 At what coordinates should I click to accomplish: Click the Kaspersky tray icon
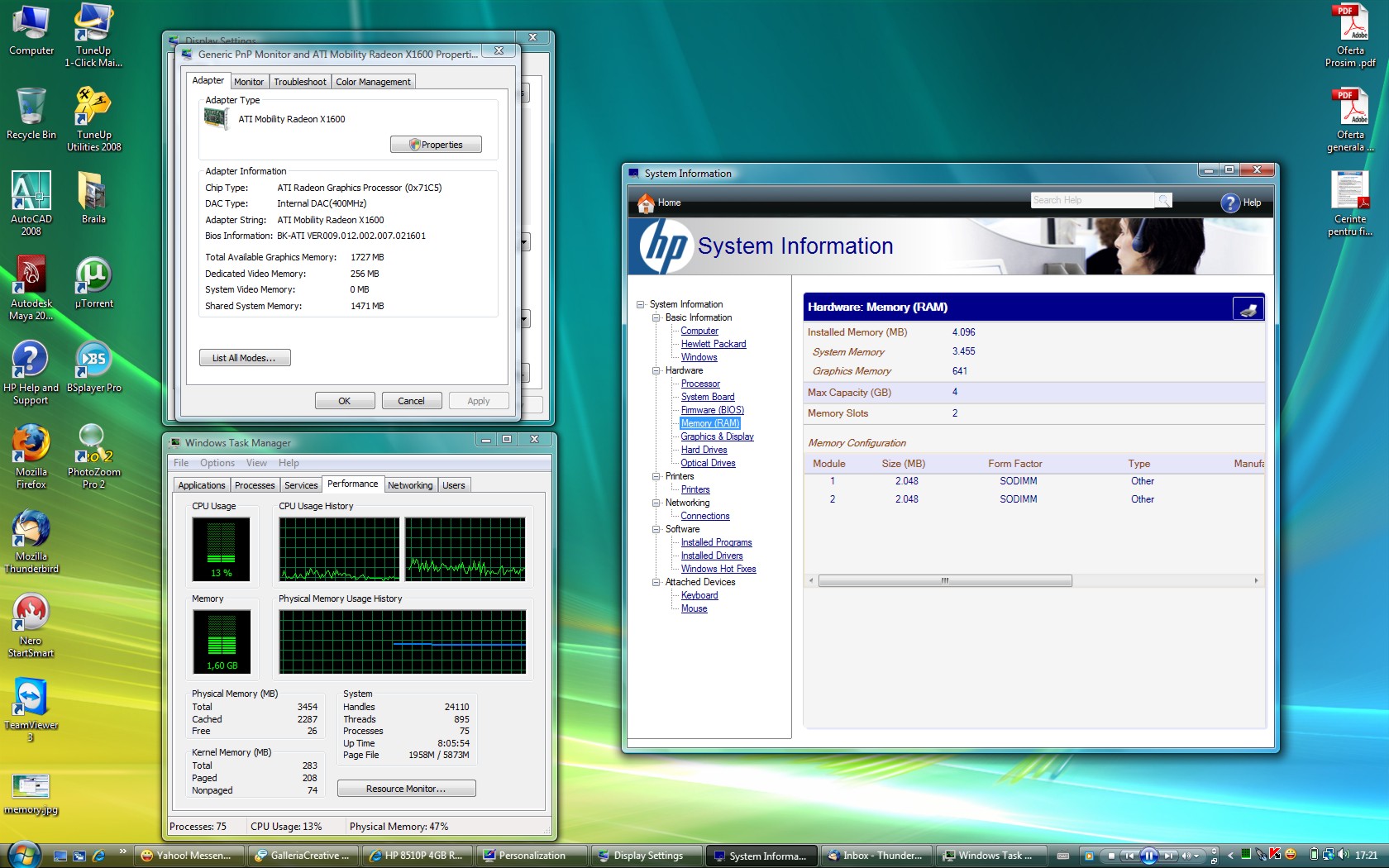point(1276,855)
